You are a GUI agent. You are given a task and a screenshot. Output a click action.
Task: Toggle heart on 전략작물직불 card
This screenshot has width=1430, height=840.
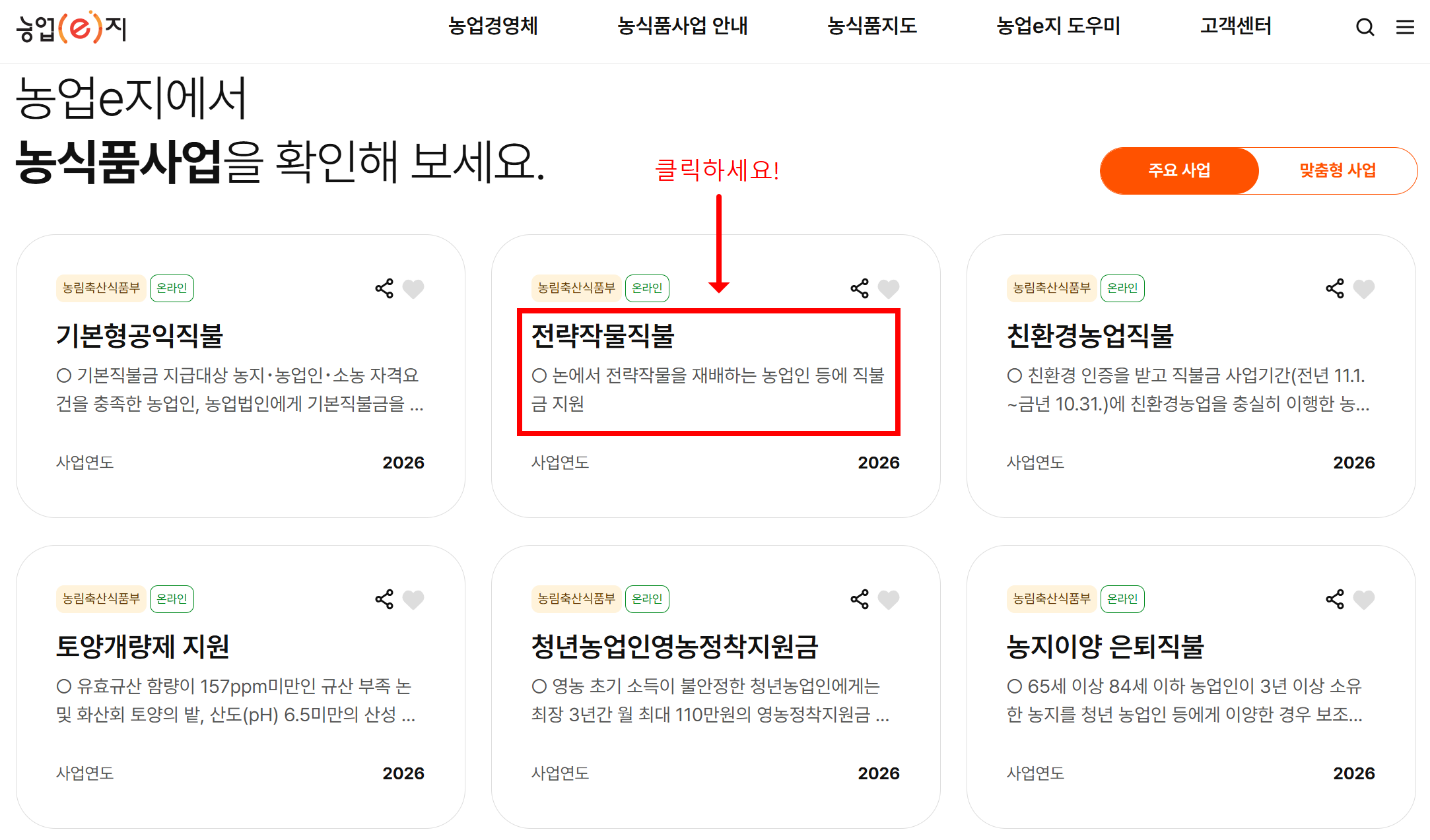889,288
